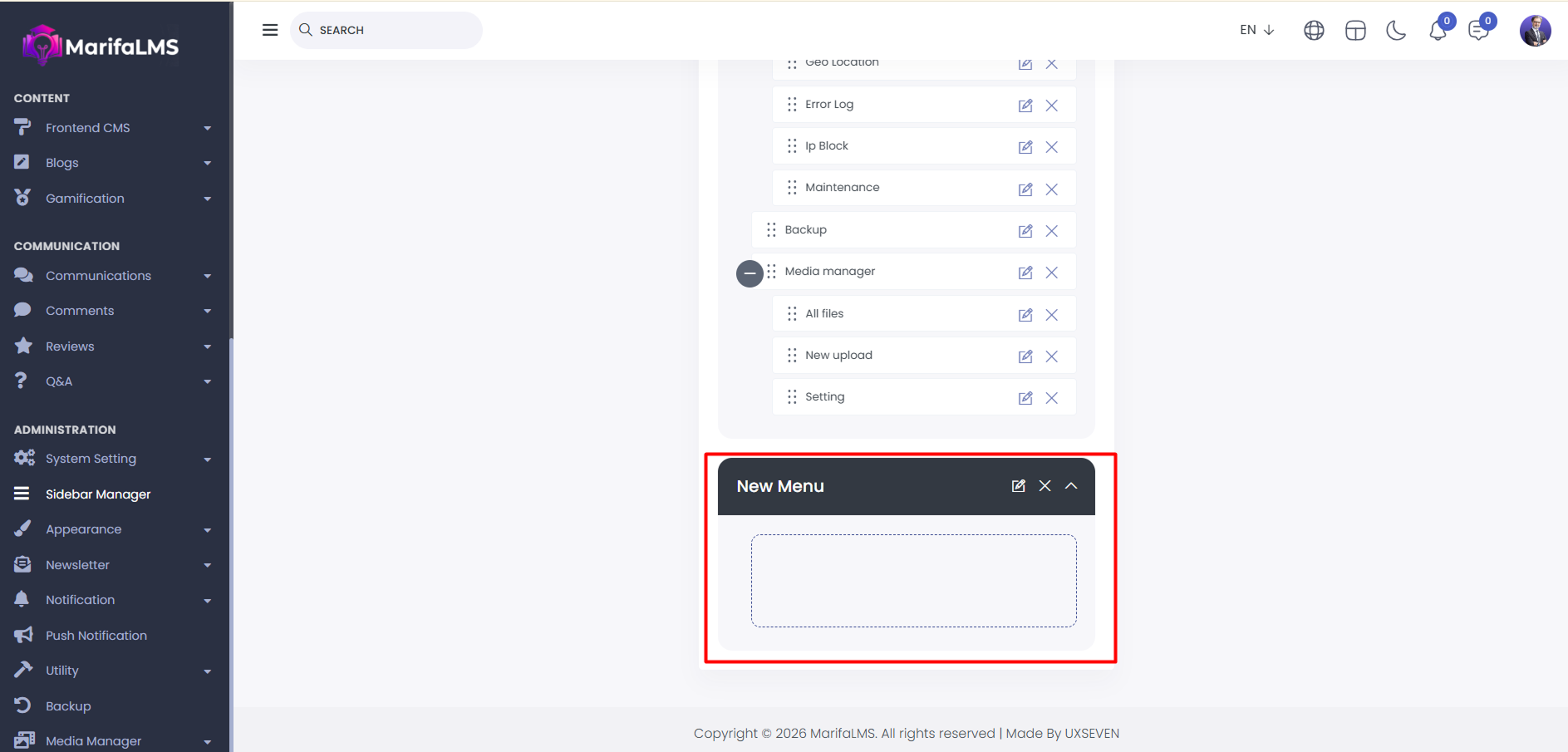1568x752 pixels.
Task: Edit the New Menu section title
Action: [x=1018, y=486]
